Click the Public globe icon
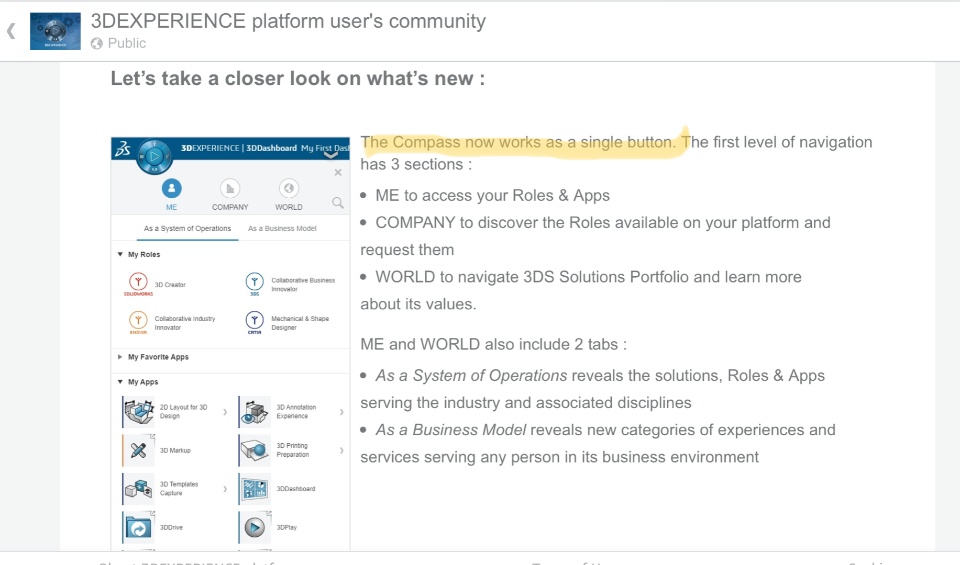Viewport: 960px width, 565px height. [x=97, y=43]
